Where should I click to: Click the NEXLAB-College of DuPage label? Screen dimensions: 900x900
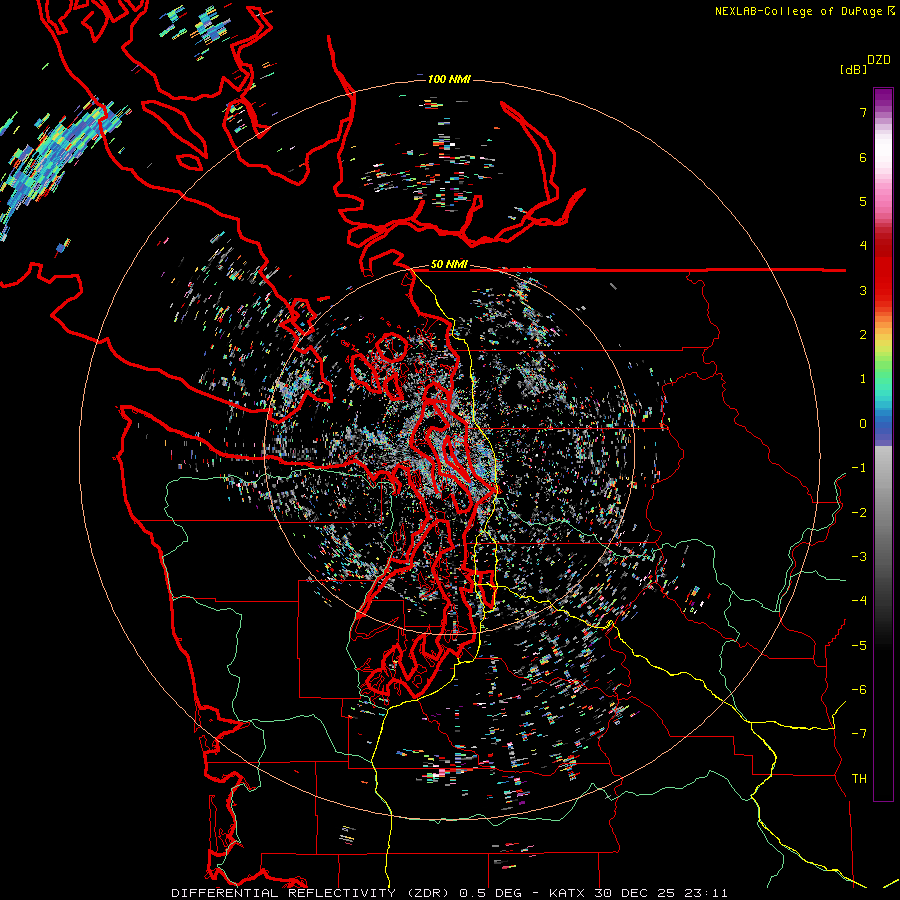point(804,11)
